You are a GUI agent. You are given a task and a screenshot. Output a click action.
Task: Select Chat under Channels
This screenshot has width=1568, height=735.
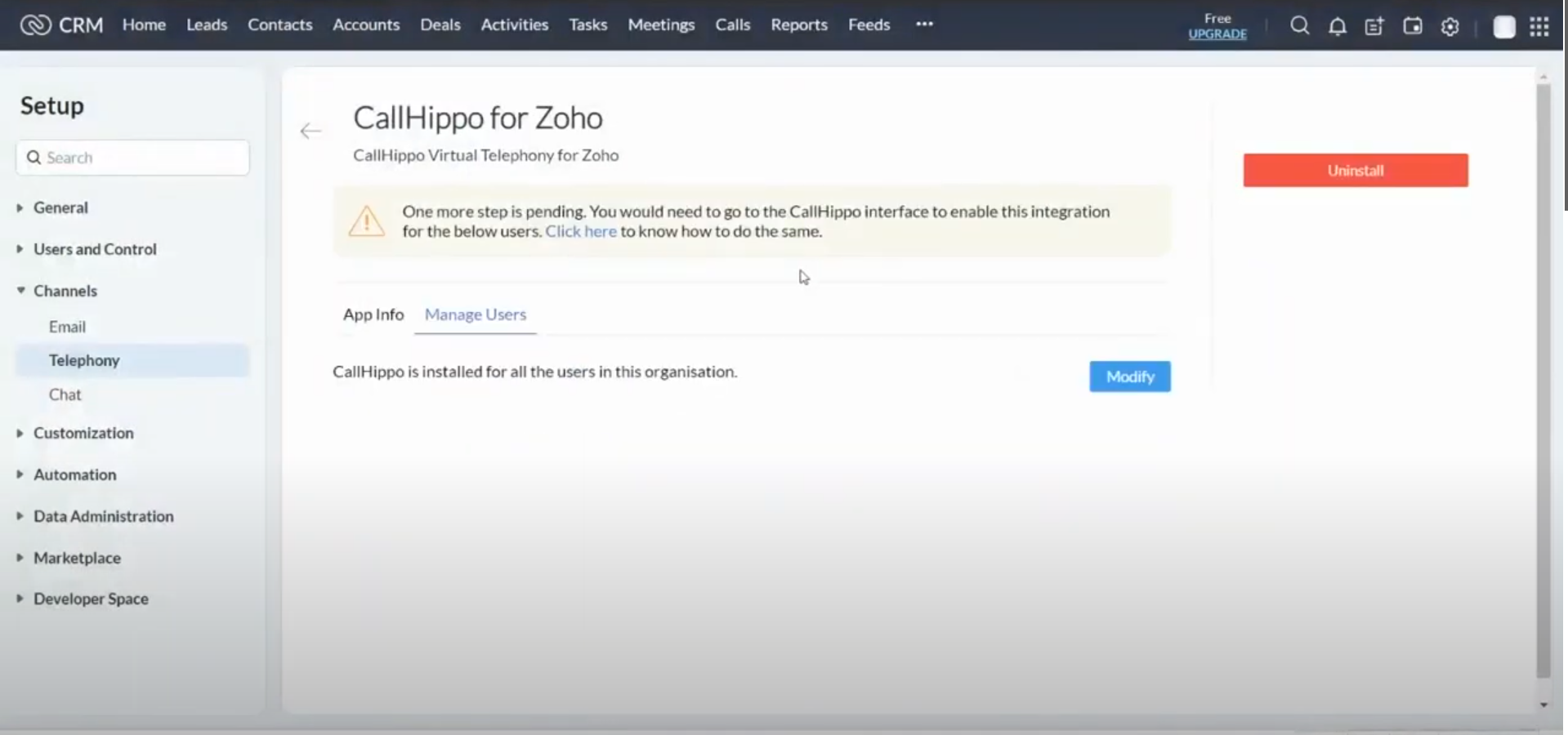[x=65, y=394]
